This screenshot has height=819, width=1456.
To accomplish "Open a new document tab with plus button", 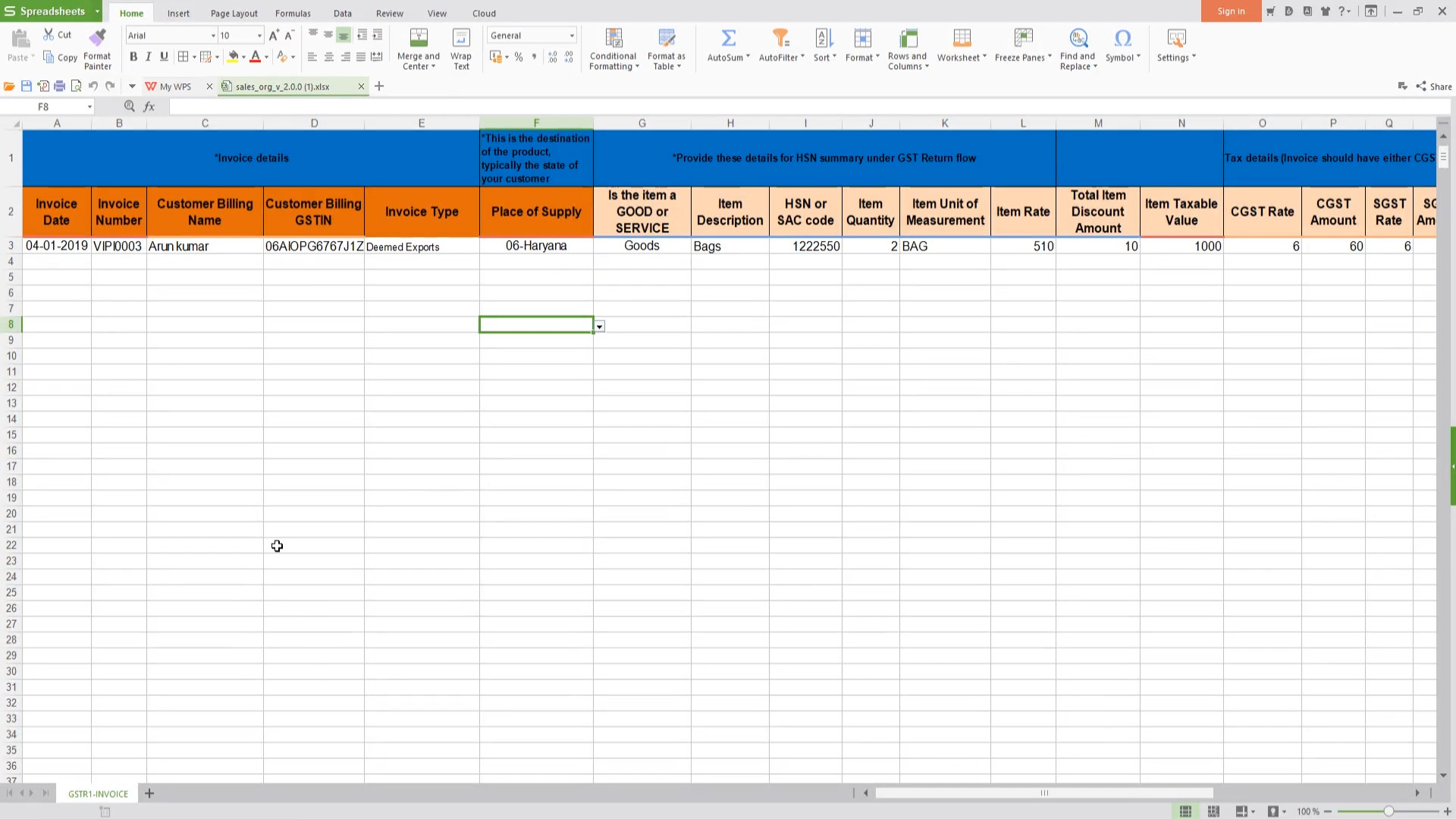I will click(379, 86).
